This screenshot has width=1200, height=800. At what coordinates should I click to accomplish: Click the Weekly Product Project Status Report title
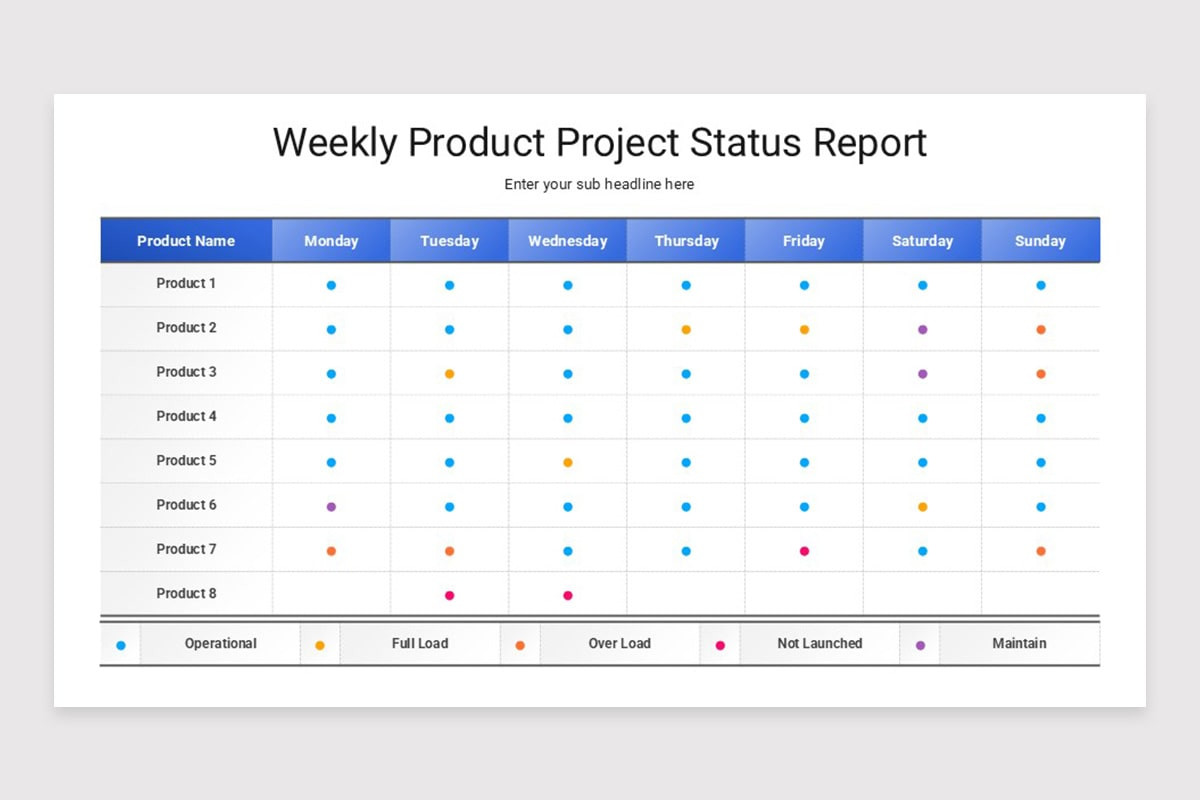point(600,142)
